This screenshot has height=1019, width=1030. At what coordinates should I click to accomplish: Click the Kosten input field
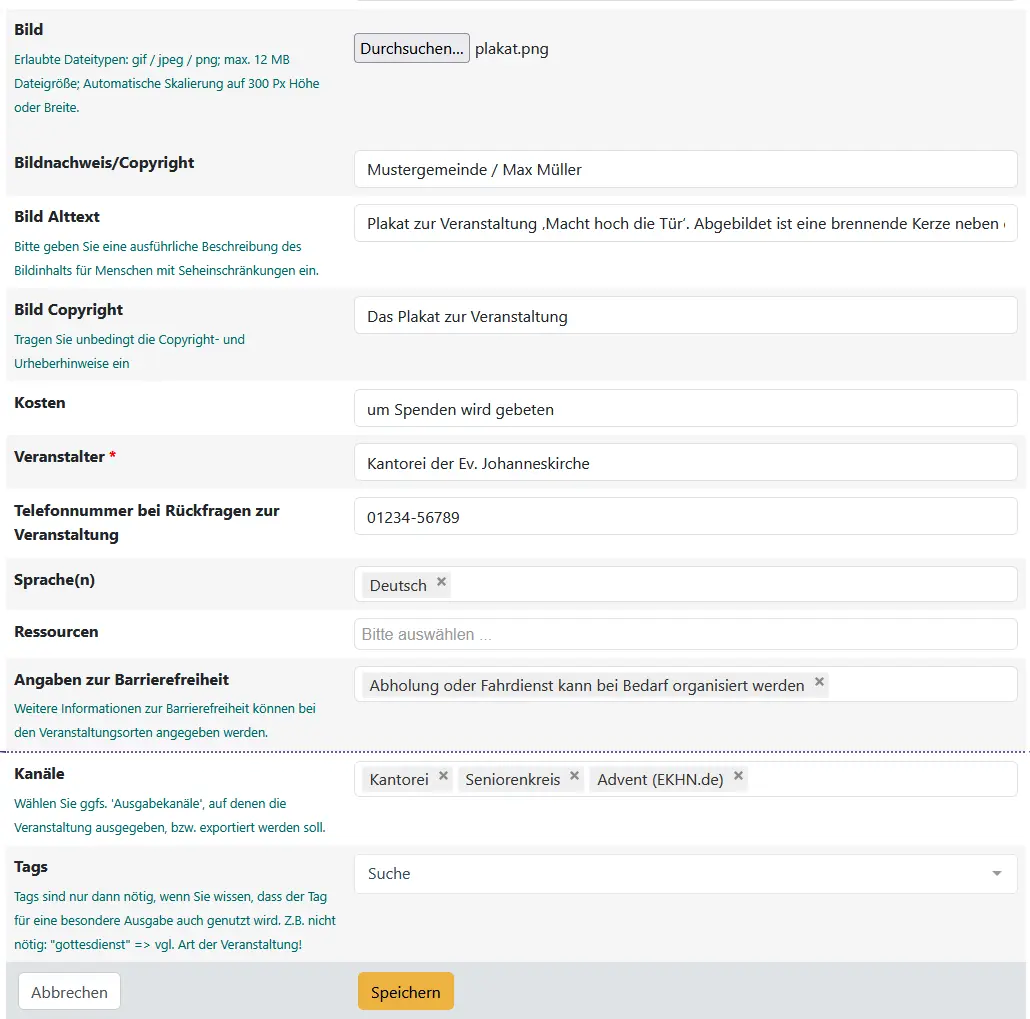[x=685, y=408]
